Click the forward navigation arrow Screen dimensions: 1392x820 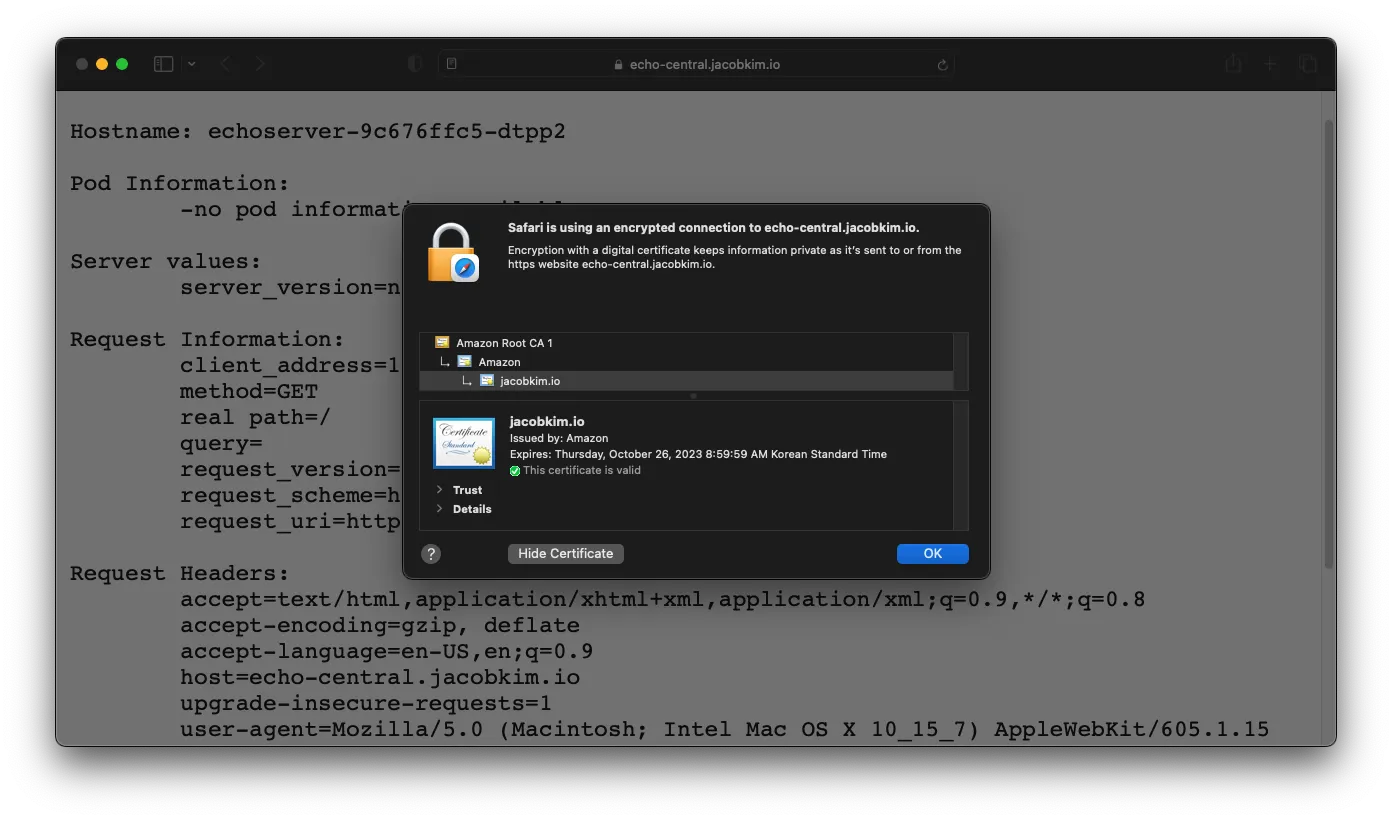point(261,63)
